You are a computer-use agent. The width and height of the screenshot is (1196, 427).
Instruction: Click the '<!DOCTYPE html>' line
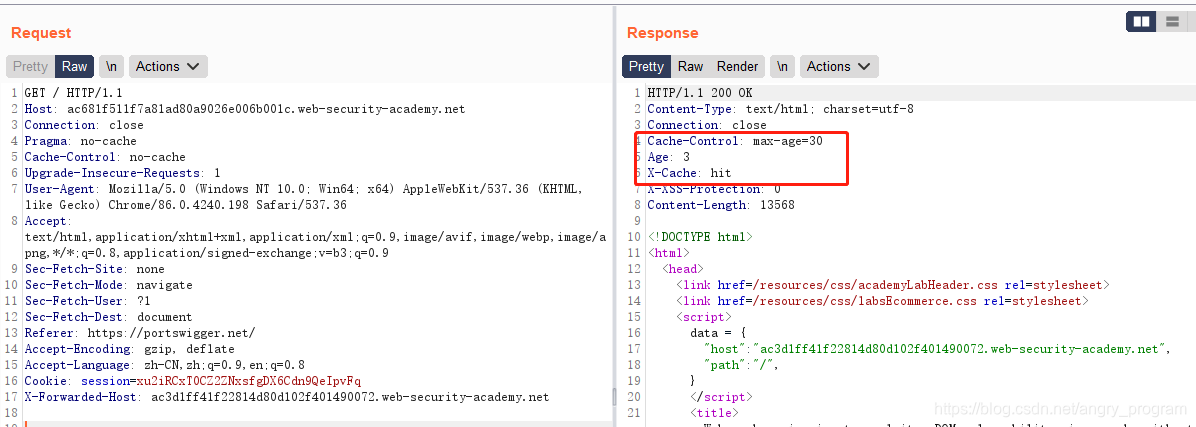pos(700,237)
